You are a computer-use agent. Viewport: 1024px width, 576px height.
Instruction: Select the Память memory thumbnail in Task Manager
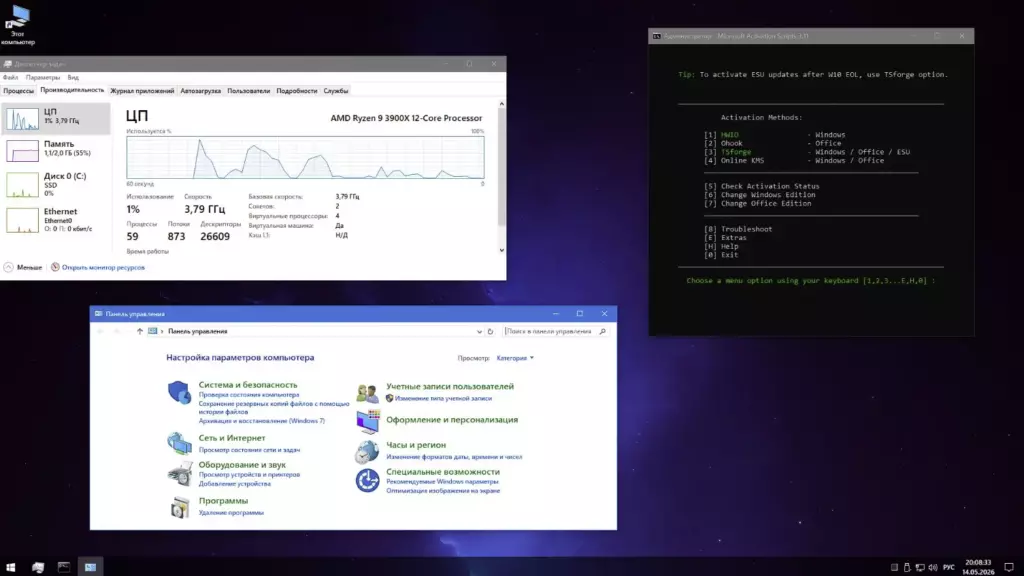tap(22, 151)
